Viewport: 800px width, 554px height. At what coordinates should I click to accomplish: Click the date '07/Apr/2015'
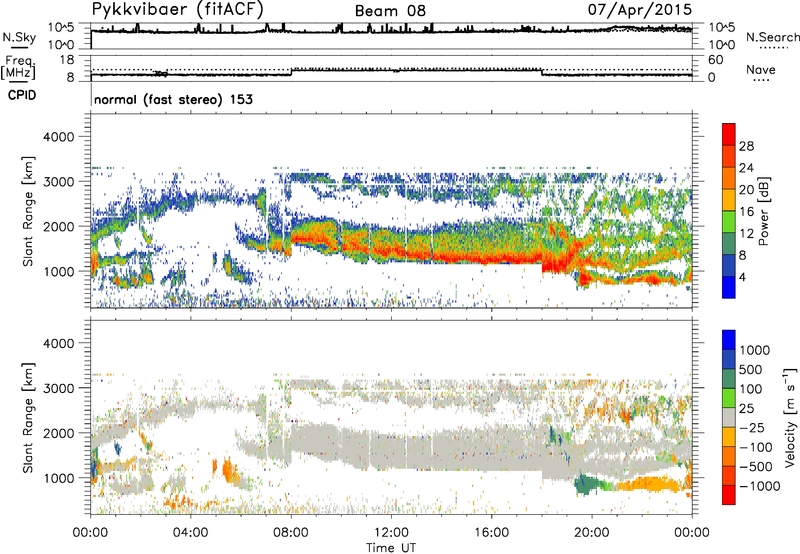640,9
